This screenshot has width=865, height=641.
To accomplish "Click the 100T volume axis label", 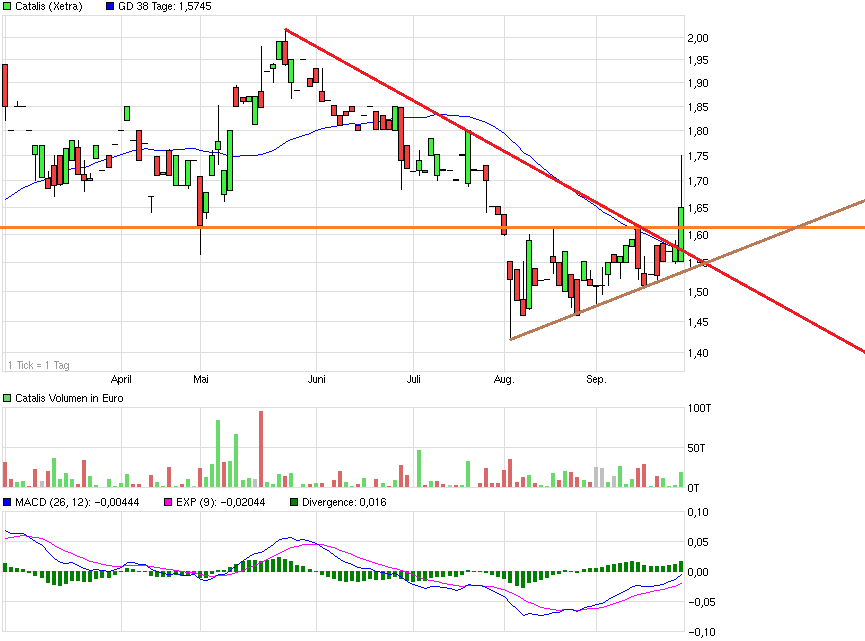I will (x=699, y=408).
